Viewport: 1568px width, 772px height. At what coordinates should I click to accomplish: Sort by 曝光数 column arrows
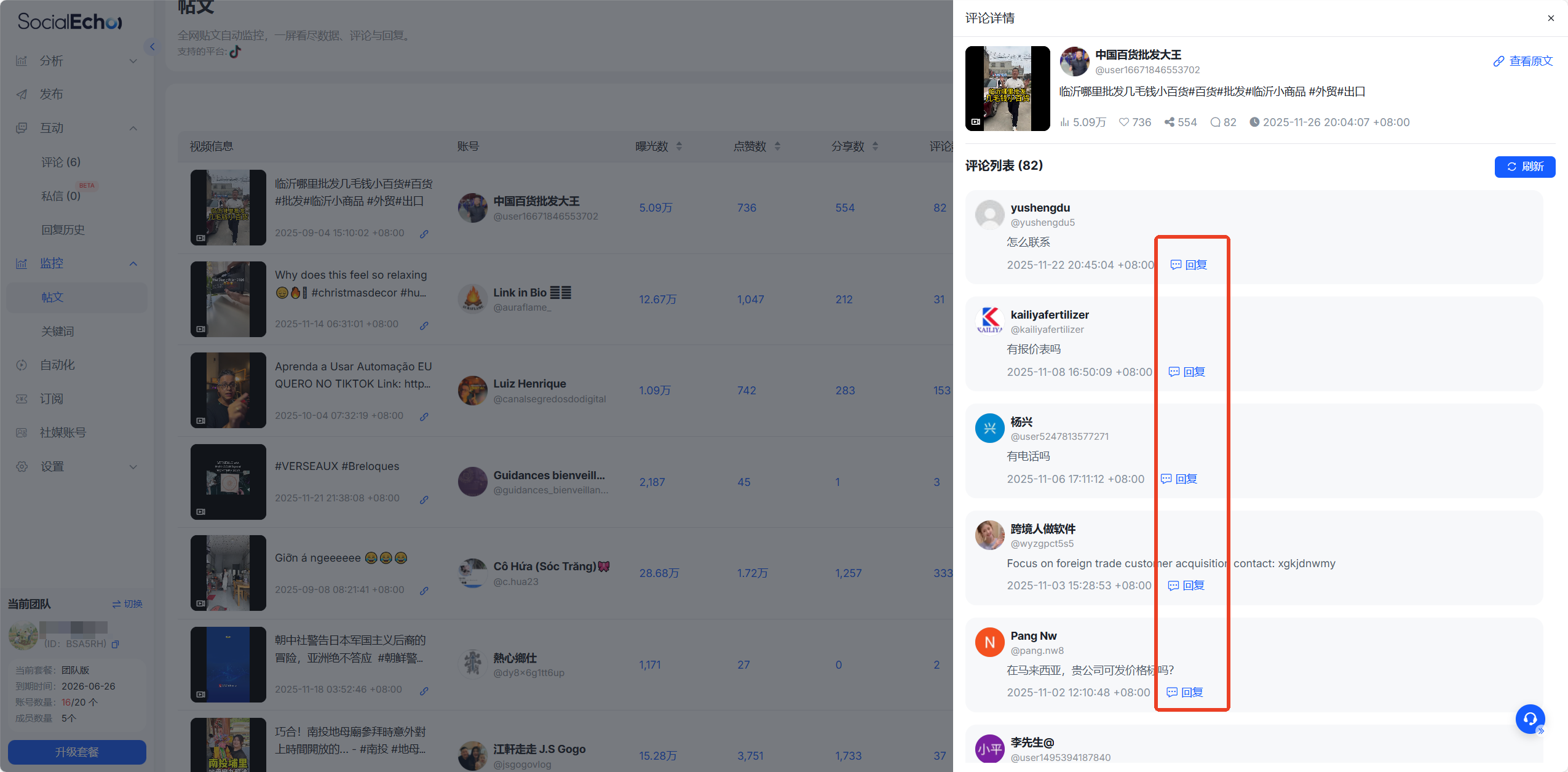point(679,146)
